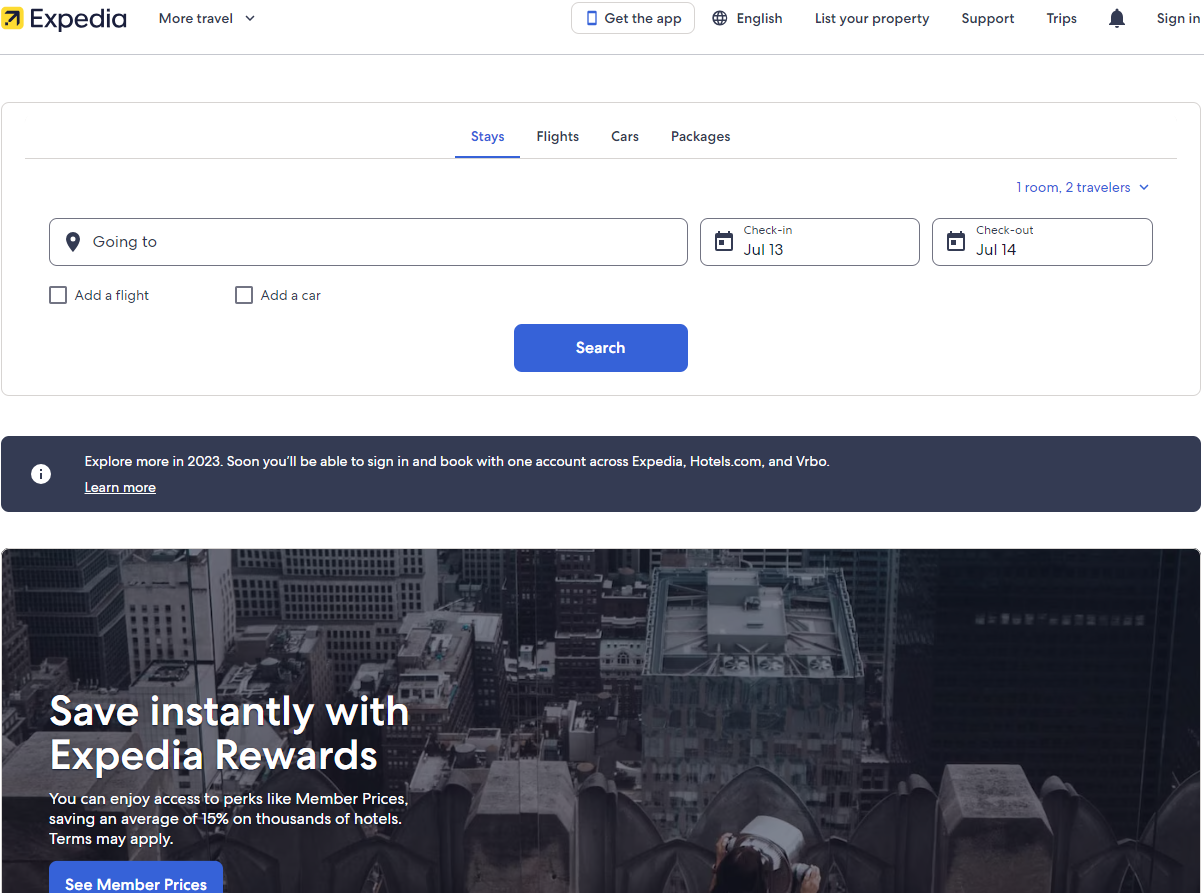Click the phone icon in Get the app
The image size is (1204, 893).
tap(592, 18)
